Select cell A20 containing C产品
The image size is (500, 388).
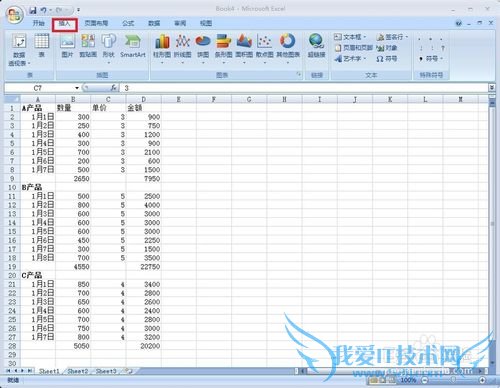tap(38, 275)
